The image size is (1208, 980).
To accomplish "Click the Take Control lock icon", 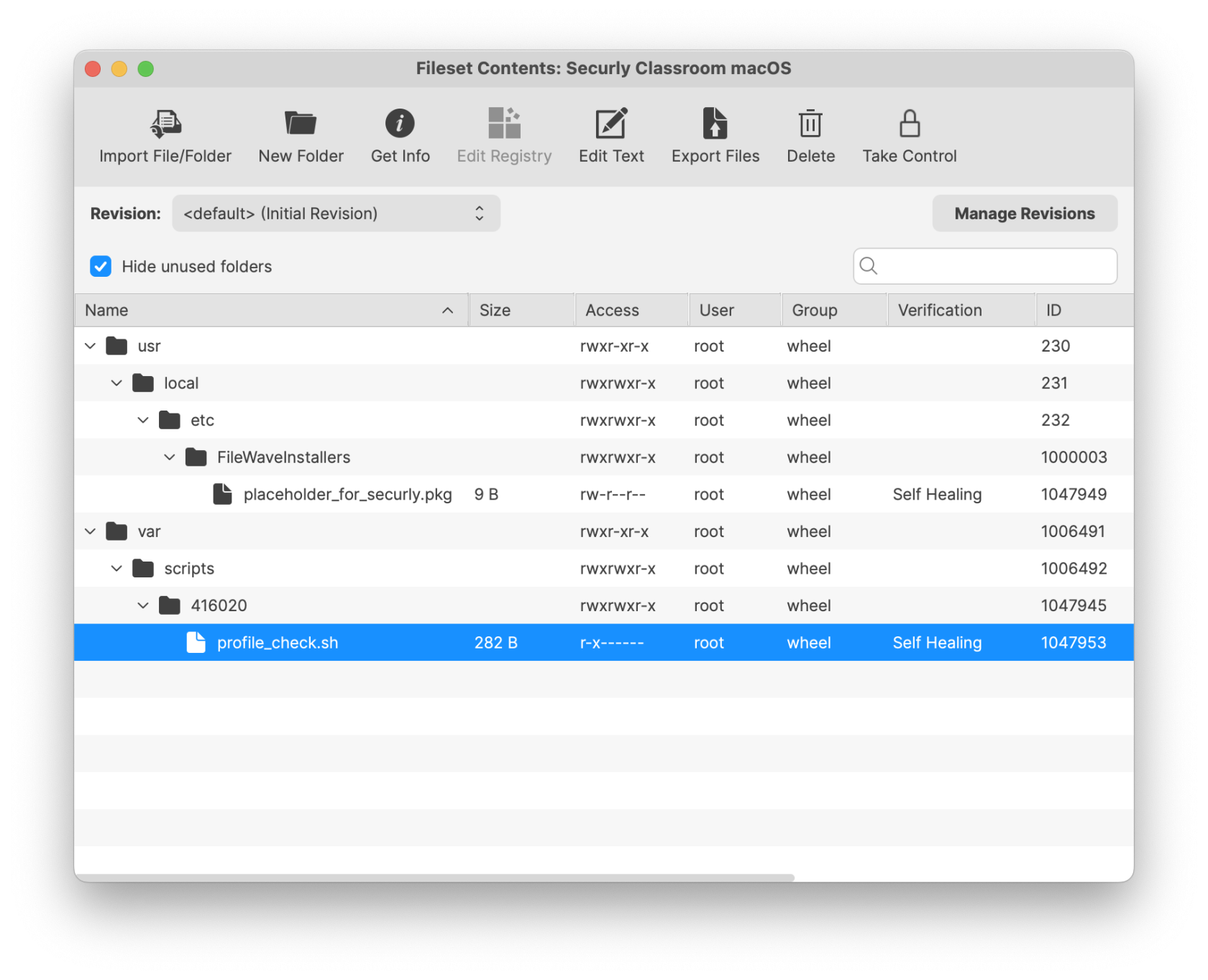I will pyautogui.click(x=910, y=123).
